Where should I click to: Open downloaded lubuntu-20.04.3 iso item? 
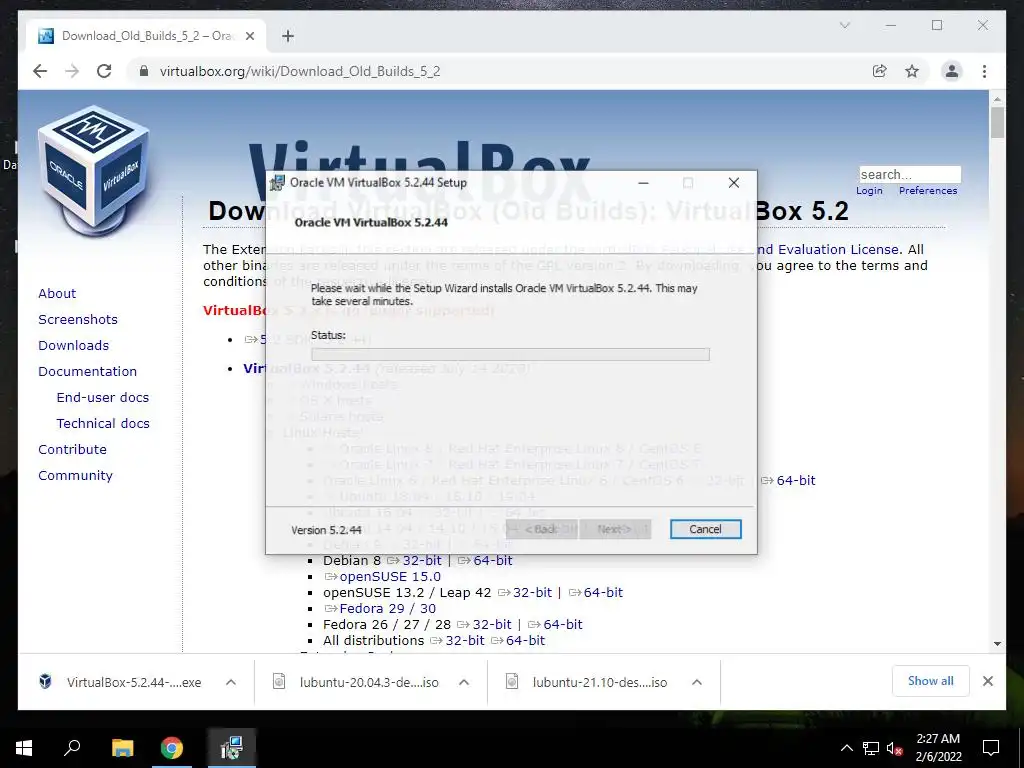[x=357, y=682]
